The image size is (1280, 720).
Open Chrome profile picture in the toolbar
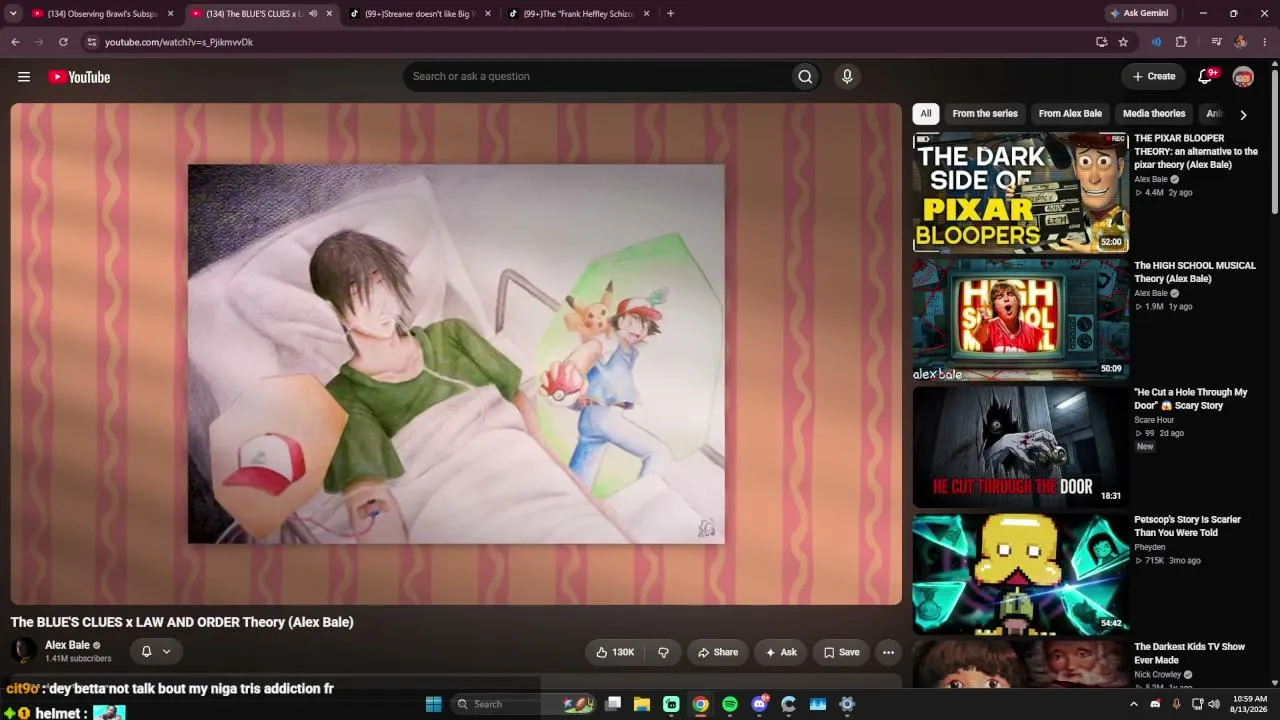coord(1240,42)
